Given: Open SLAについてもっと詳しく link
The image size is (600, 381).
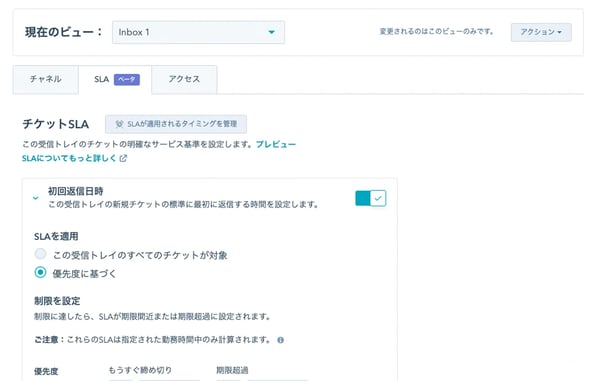Looking at the screenshot, I should 69,158.
